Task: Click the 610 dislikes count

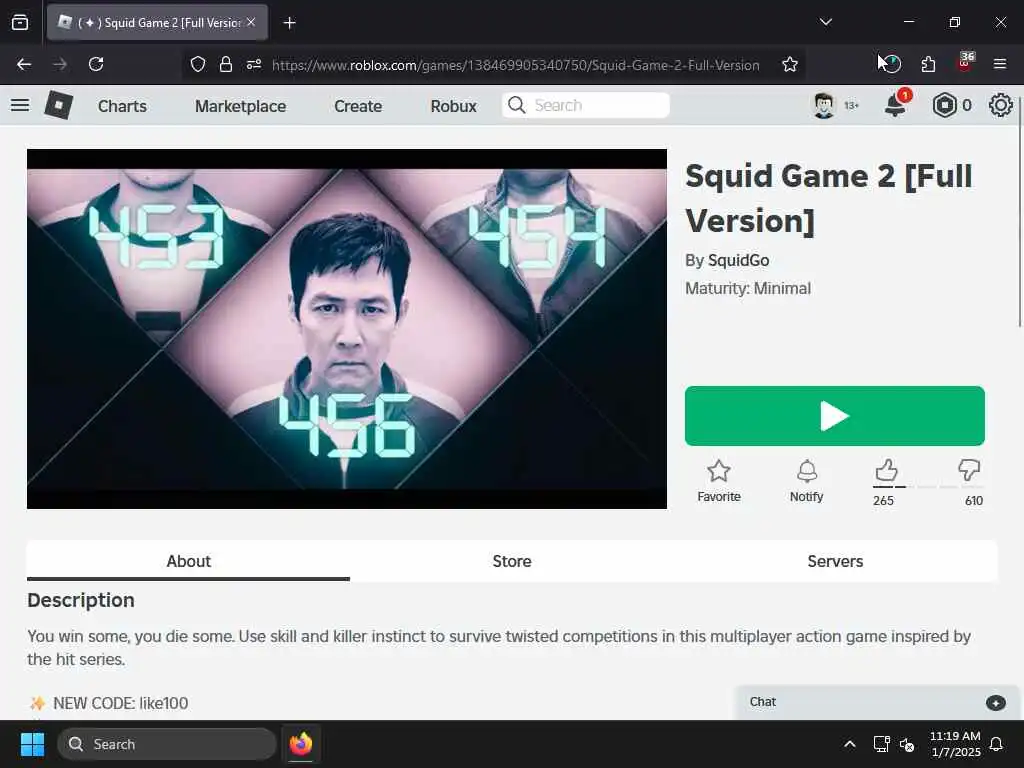Action: [x=974, y=501]
